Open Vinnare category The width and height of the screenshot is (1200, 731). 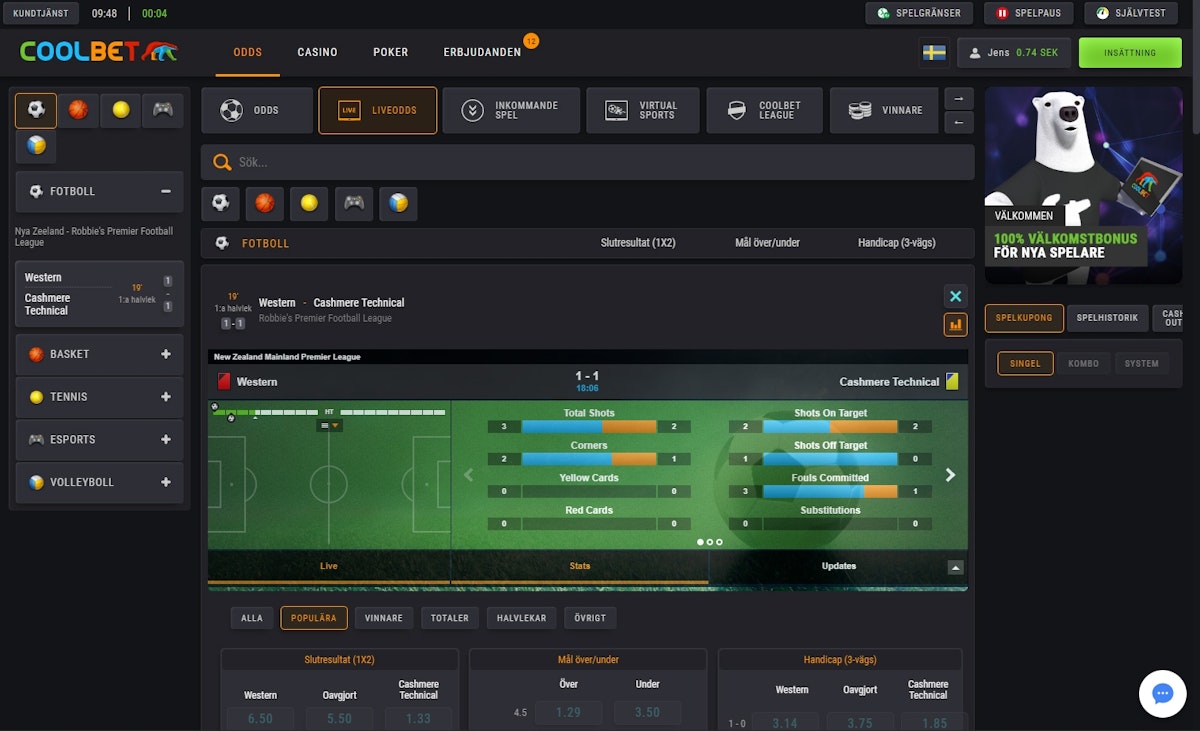tap(884, 110)
